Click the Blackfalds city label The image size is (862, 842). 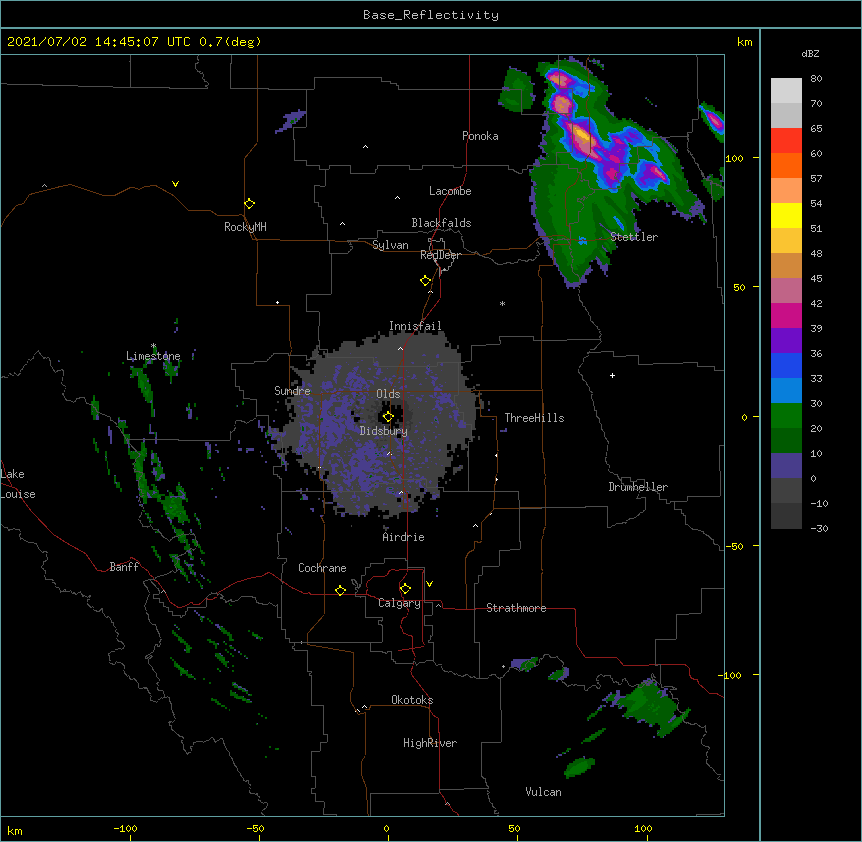pyautogui.click(x=441, y=223)
